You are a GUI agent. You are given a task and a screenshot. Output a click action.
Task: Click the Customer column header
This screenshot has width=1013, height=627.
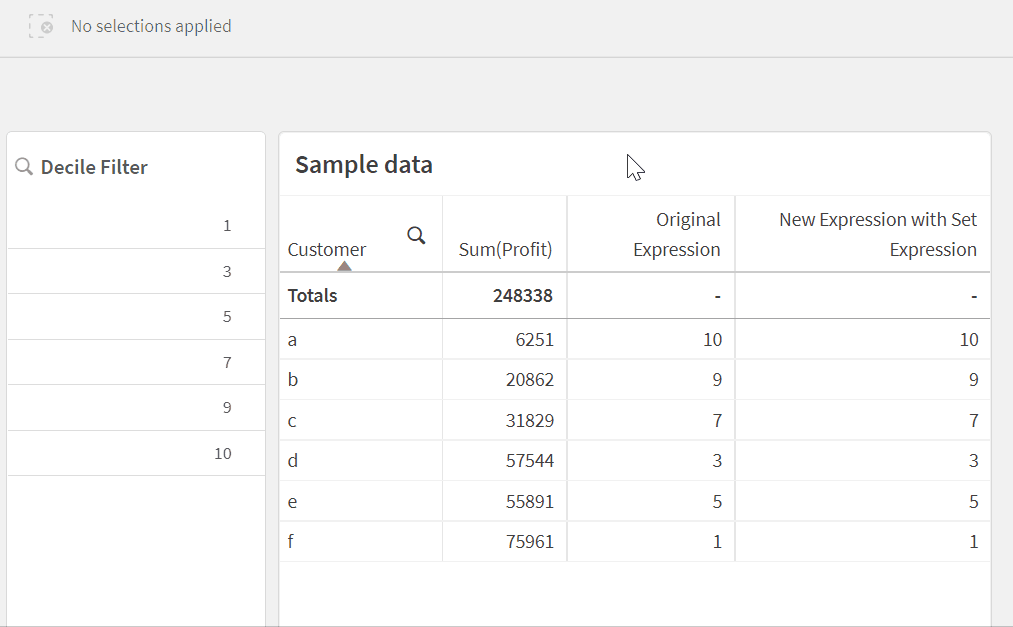tap(326, 249)
